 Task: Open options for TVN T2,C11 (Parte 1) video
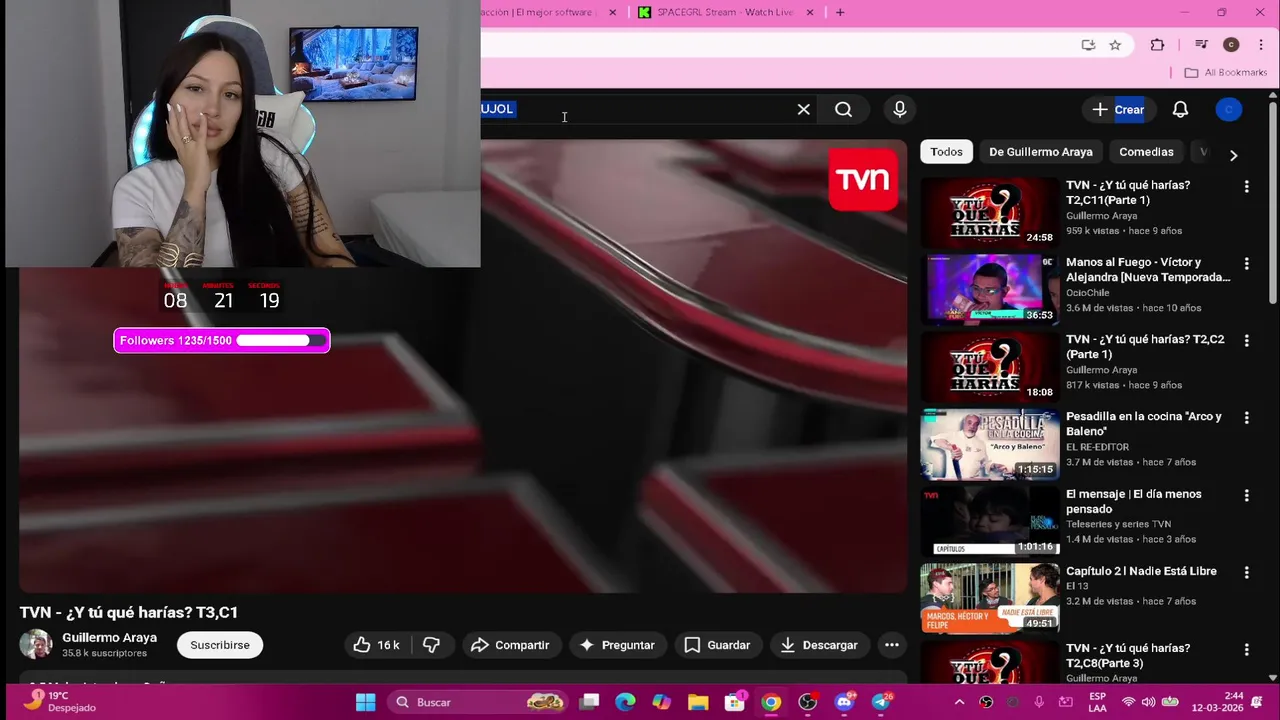coord(1246,187)
